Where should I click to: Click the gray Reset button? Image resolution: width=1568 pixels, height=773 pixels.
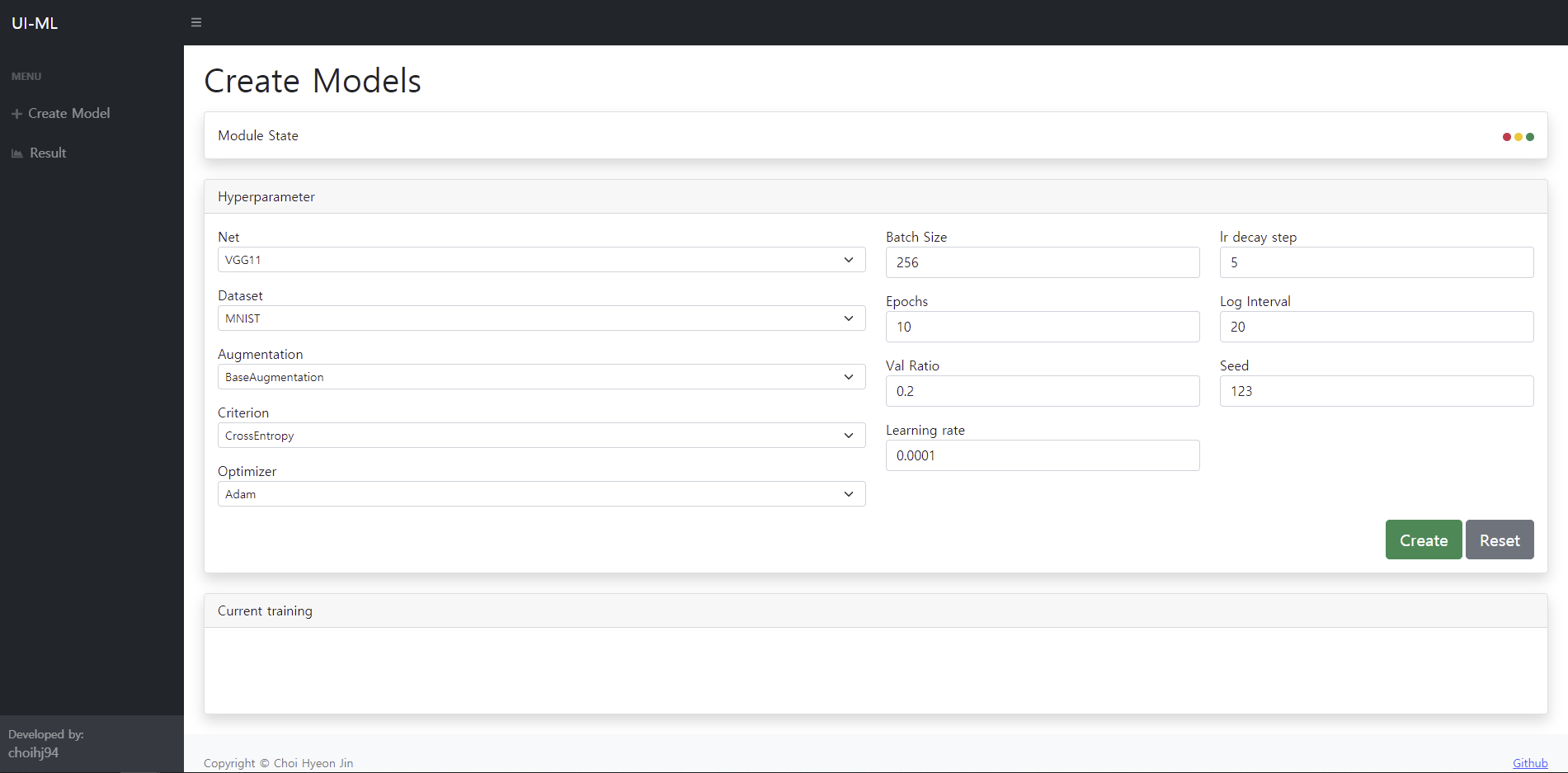1500,540
